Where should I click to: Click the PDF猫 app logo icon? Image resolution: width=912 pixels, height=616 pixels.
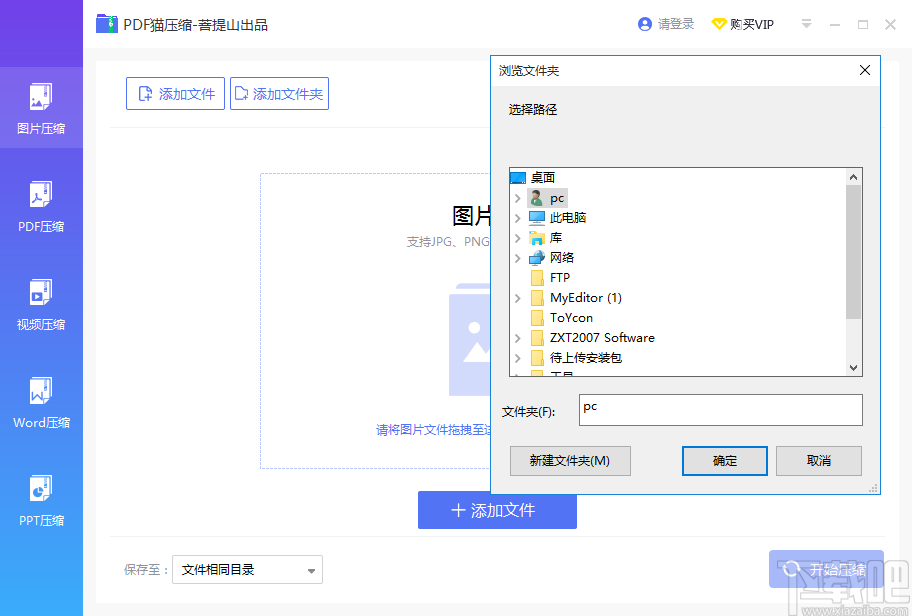point(108,23)
